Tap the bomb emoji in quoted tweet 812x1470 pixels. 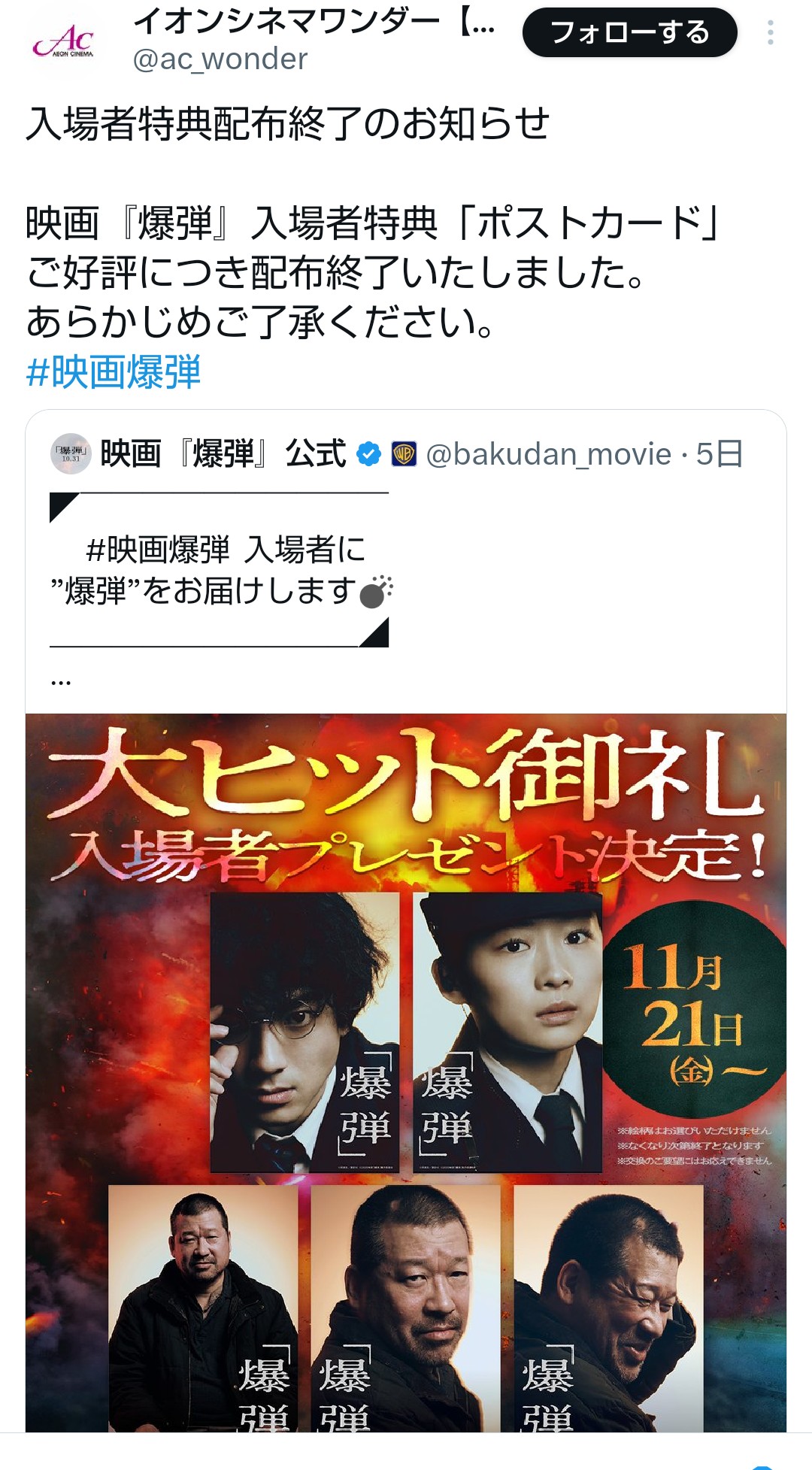pyautogui.click(x=376, y=592)
